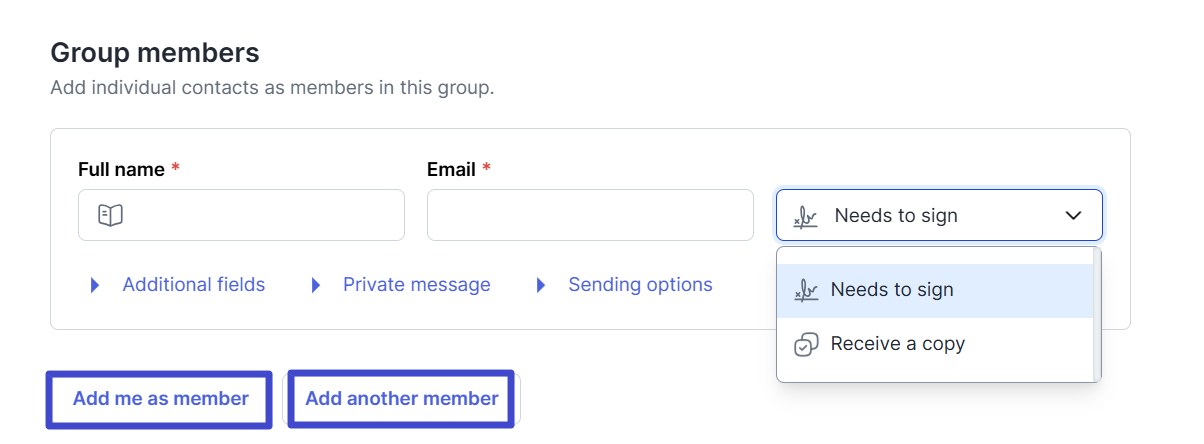Select Needs to sign from the list
1204x444 pixels.
(892, 290)
